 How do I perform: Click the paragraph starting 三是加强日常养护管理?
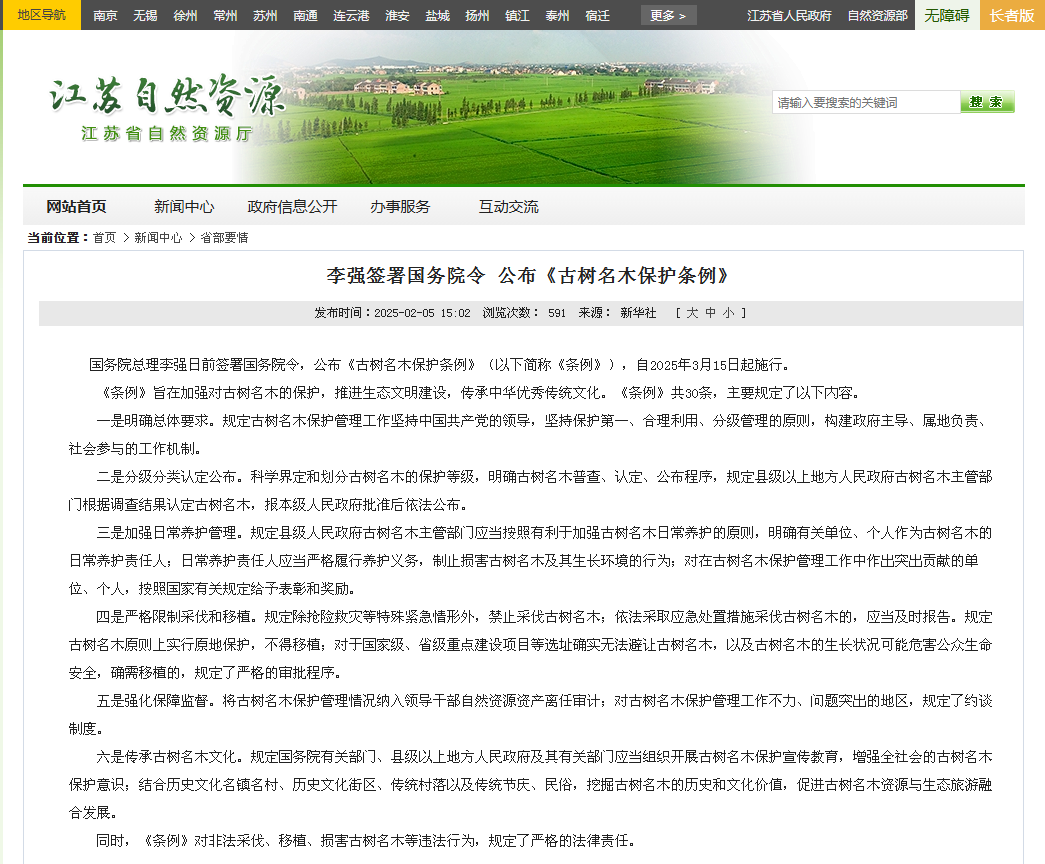pos(530,561)
